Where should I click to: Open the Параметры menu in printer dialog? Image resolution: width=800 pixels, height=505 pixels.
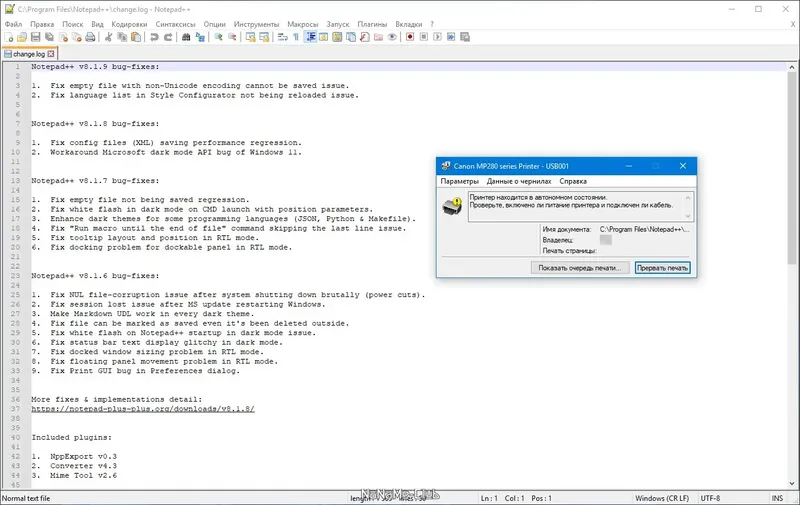(460, 181)
